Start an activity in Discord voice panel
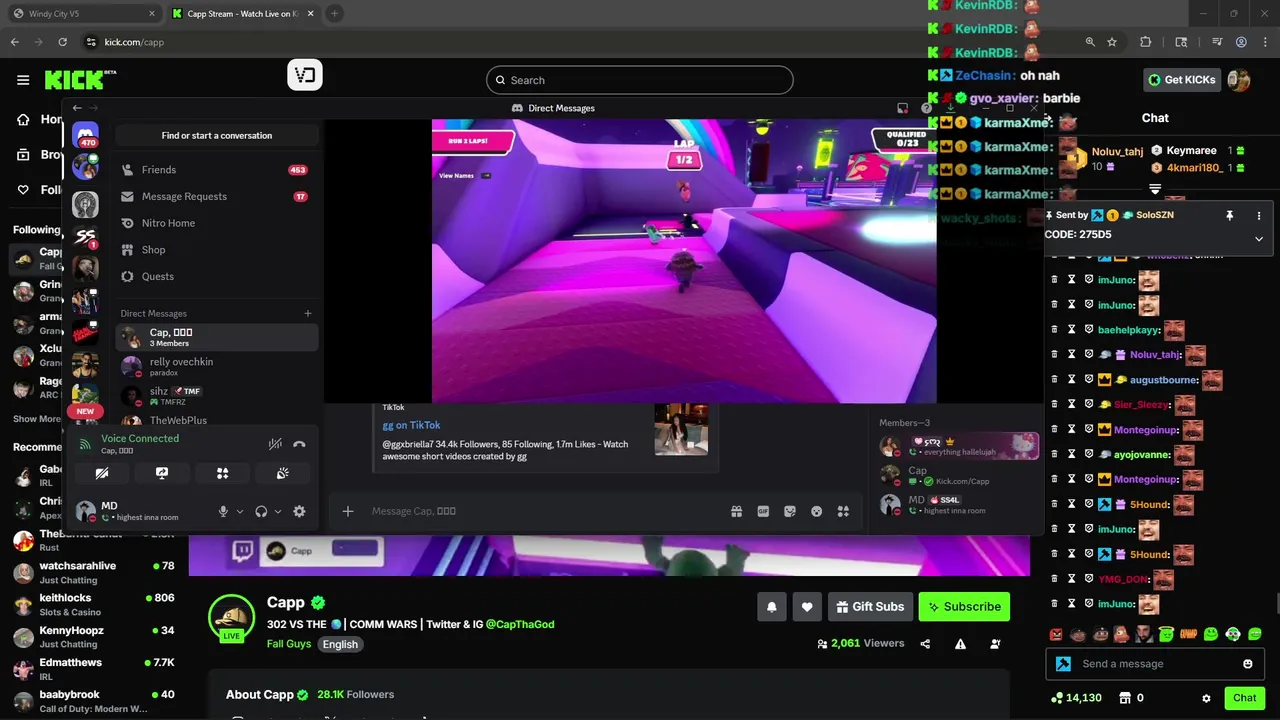 point(223,473)
